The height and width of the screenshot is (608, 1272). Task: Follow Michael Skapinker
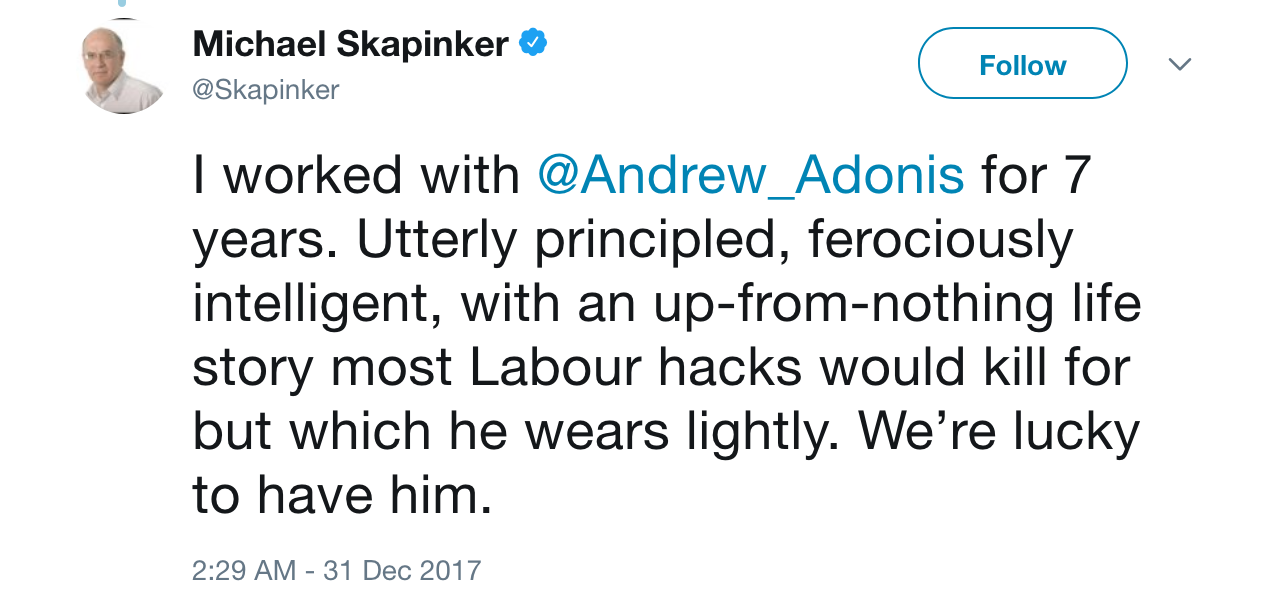pos(1021,63)
